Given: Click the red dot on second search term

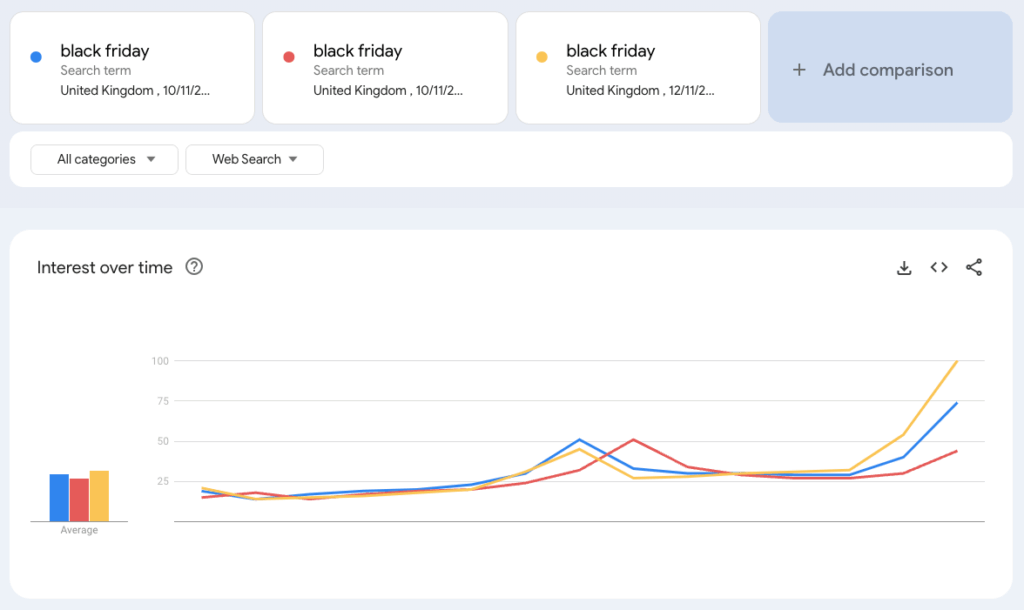Looking at the screenshot, I should [289, 57].
